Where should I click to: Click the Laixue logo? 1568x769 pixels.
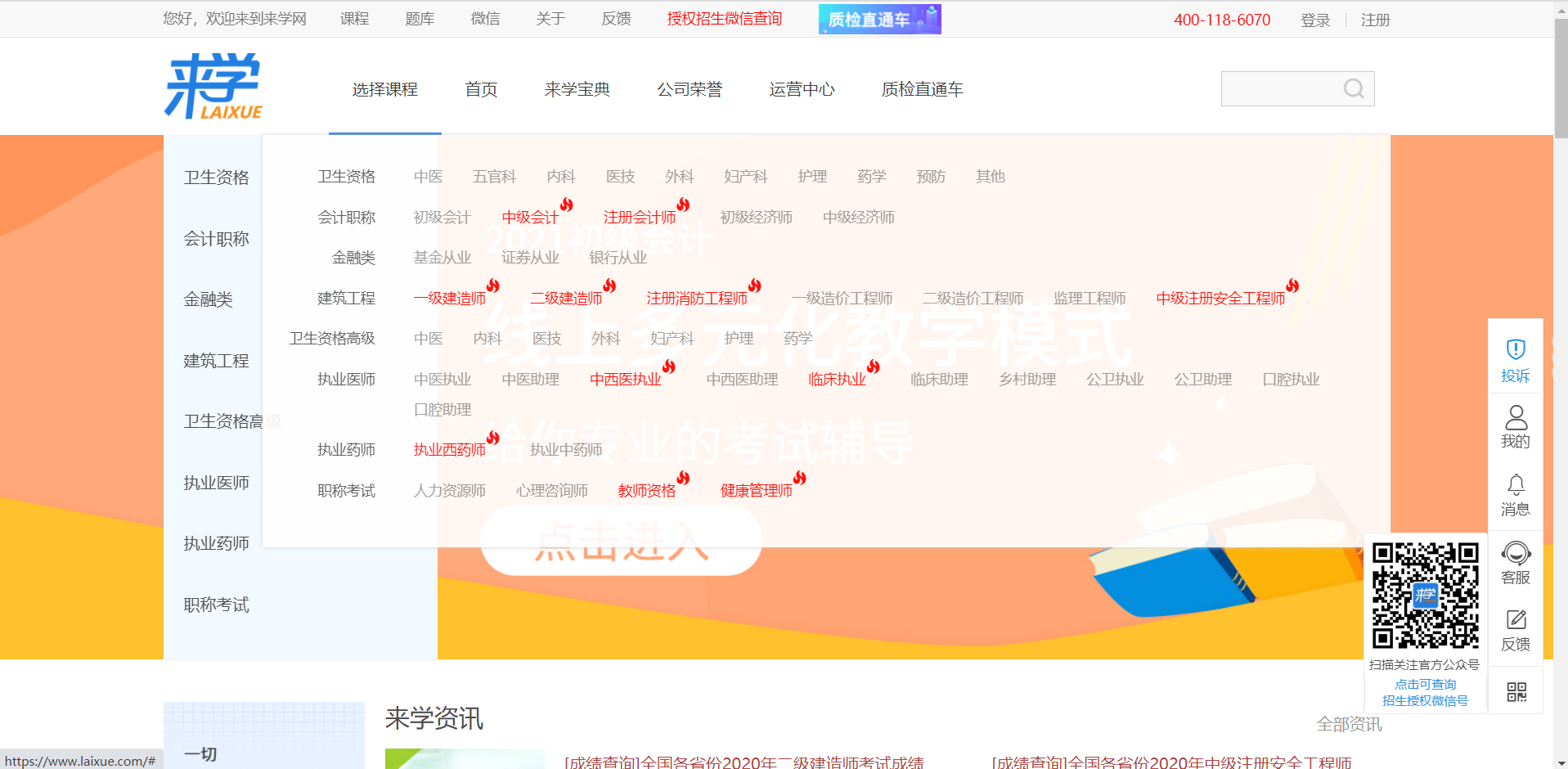[213, 87]
